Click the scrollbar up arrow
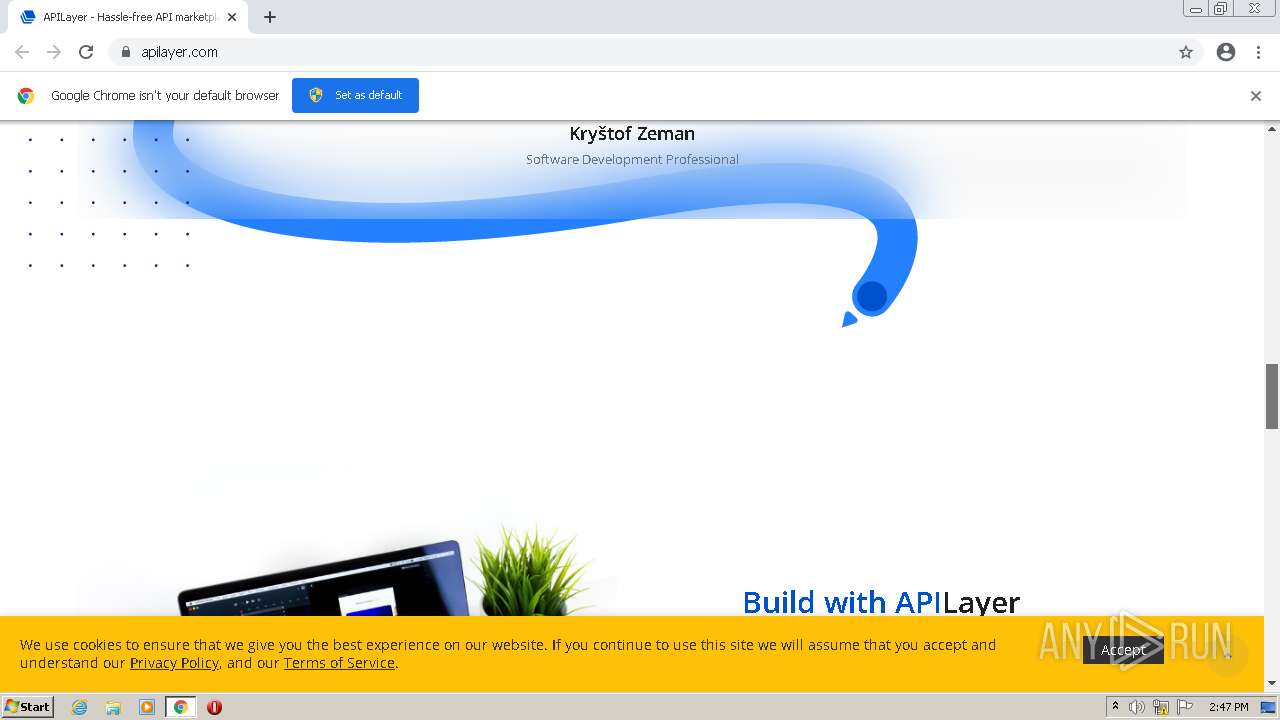The height and width of the screenshot is (720, 1280). (x=1272, y=129)
